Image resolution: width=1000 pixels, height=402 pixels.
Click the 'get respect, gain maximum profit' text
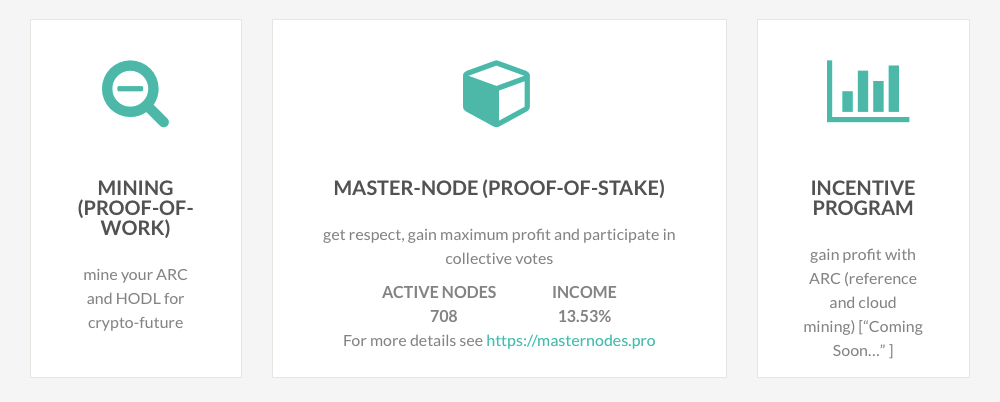tap(499, 234)
